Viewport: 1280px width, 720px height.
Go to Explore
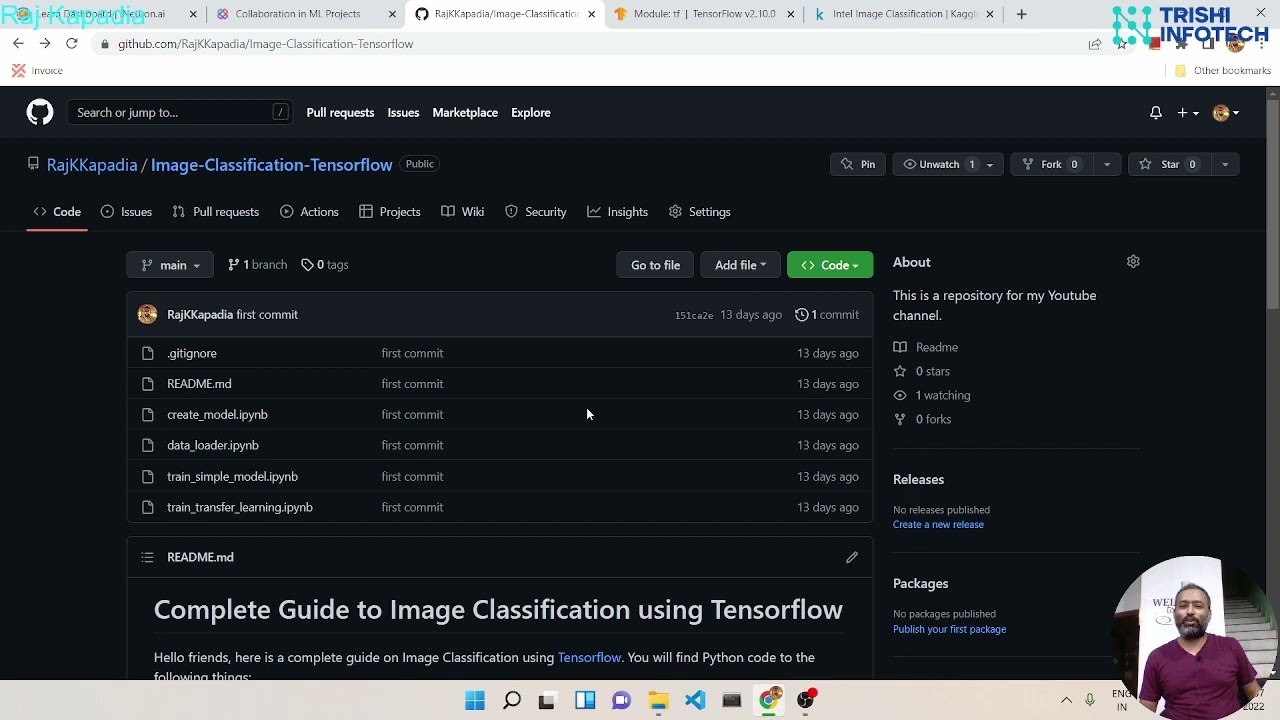[531, 112]
